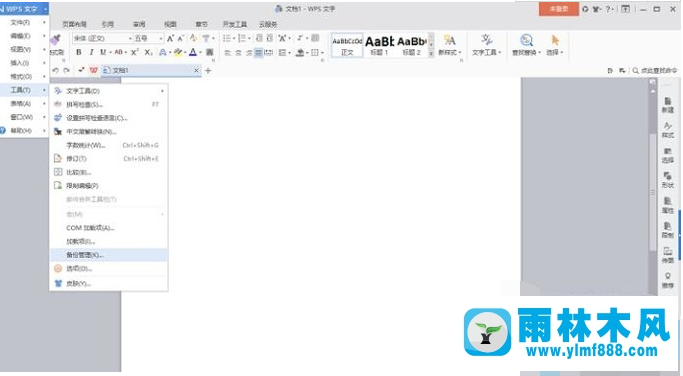The height and width of the screenshot is (376, 683).
Task: Click the command search box
Action: click(655, 71)
